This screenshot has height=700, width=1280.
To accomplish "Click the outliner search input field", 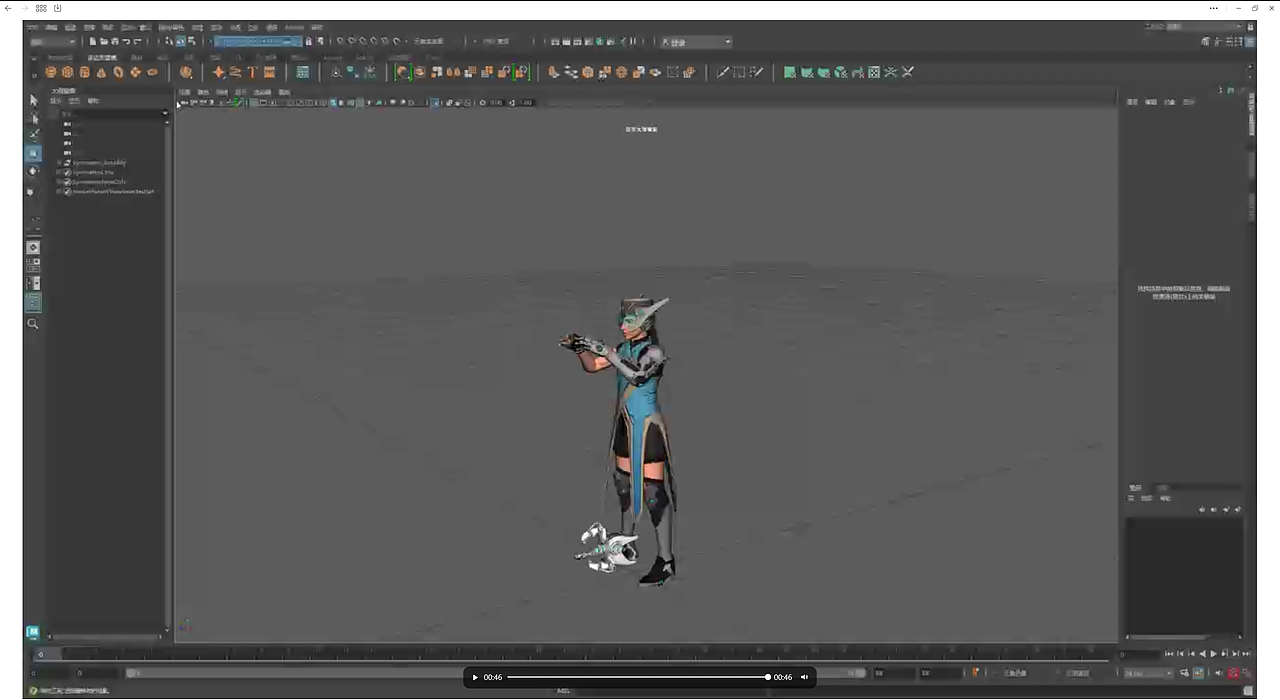I will [108, 113].
